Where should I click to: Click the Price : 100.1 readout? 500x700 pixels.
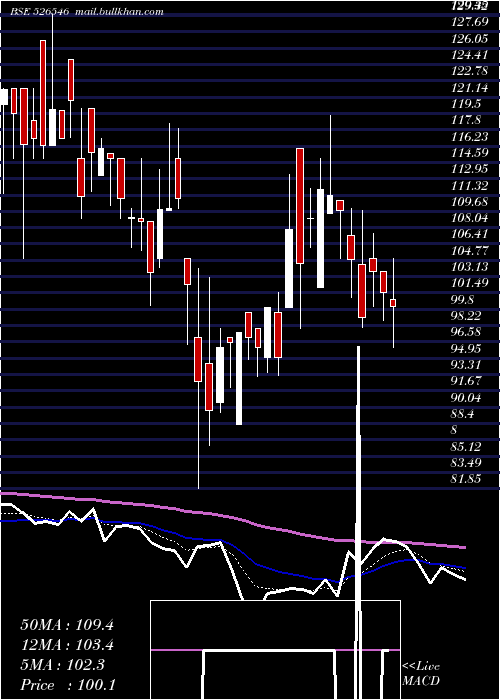pyautogui.click(x=68, y=685)
